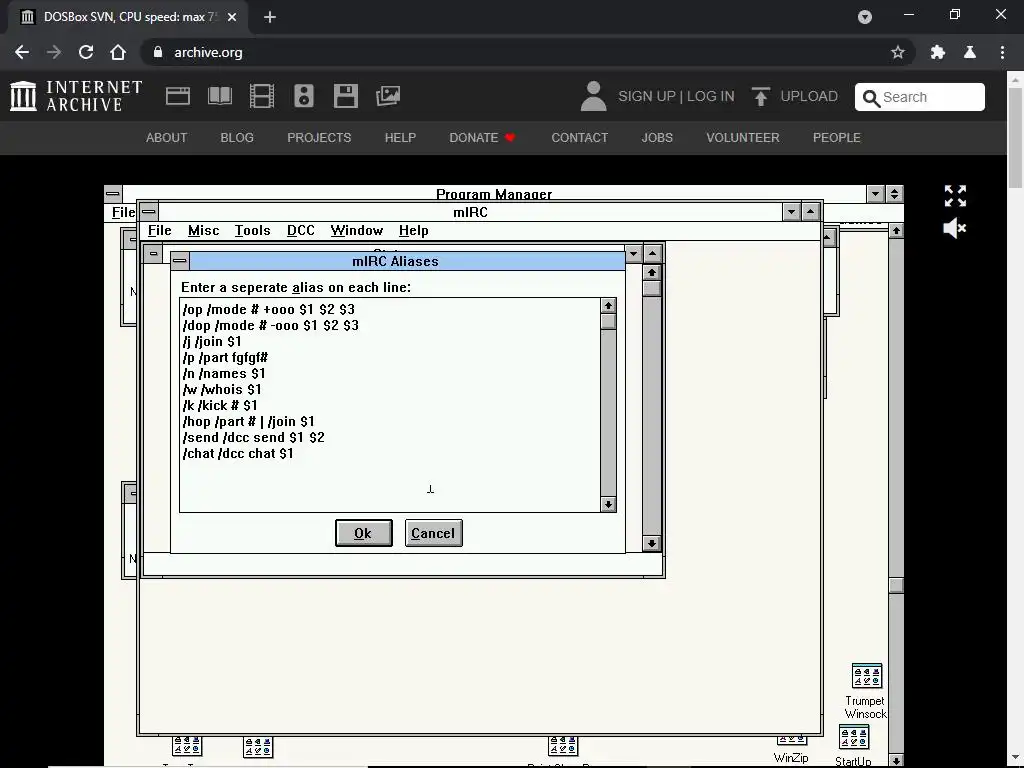Open CONTACT page link
The image size is (1024, 768).
[579, 138]
